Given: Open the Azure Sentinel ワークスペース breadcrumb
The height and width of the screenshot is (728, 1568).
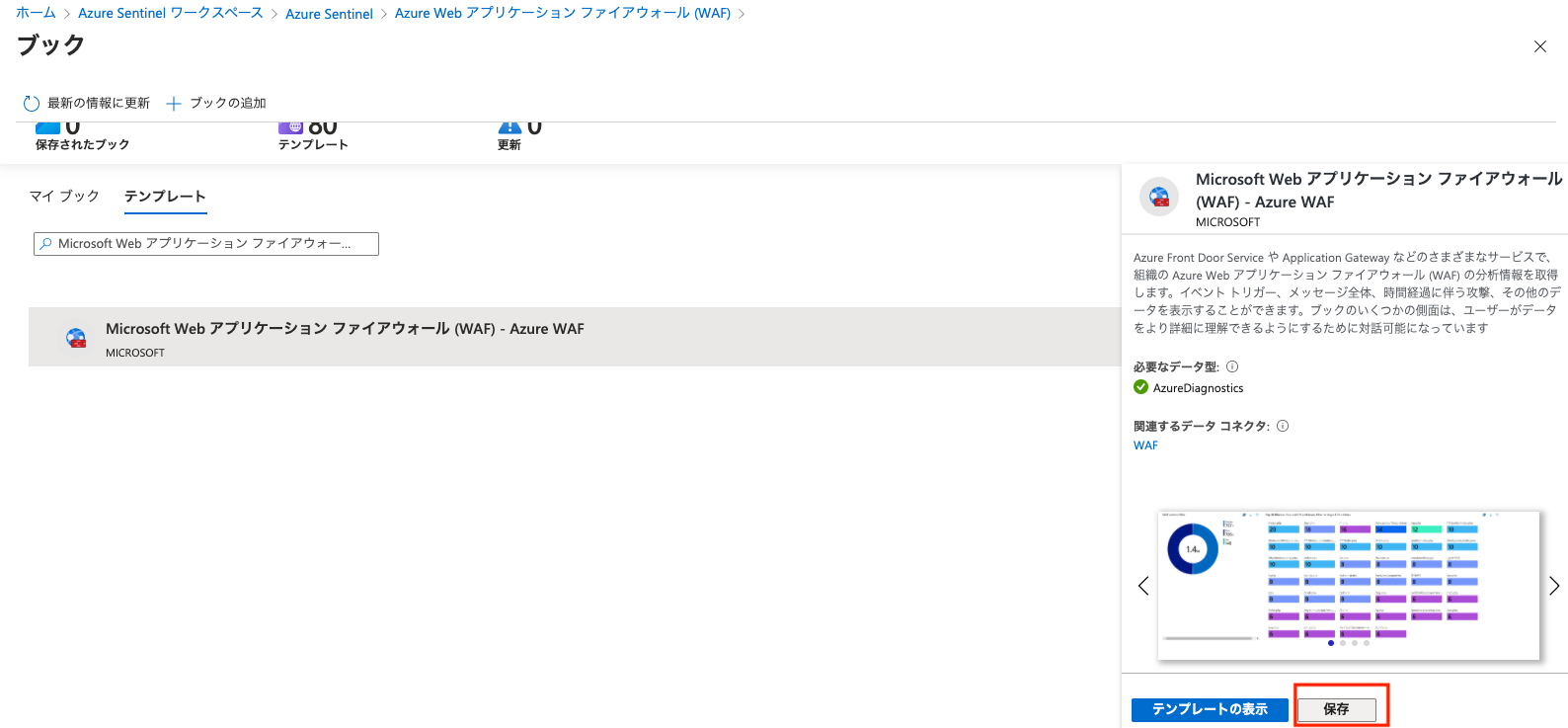Looking at the screenshot, I should pos(171,13).
